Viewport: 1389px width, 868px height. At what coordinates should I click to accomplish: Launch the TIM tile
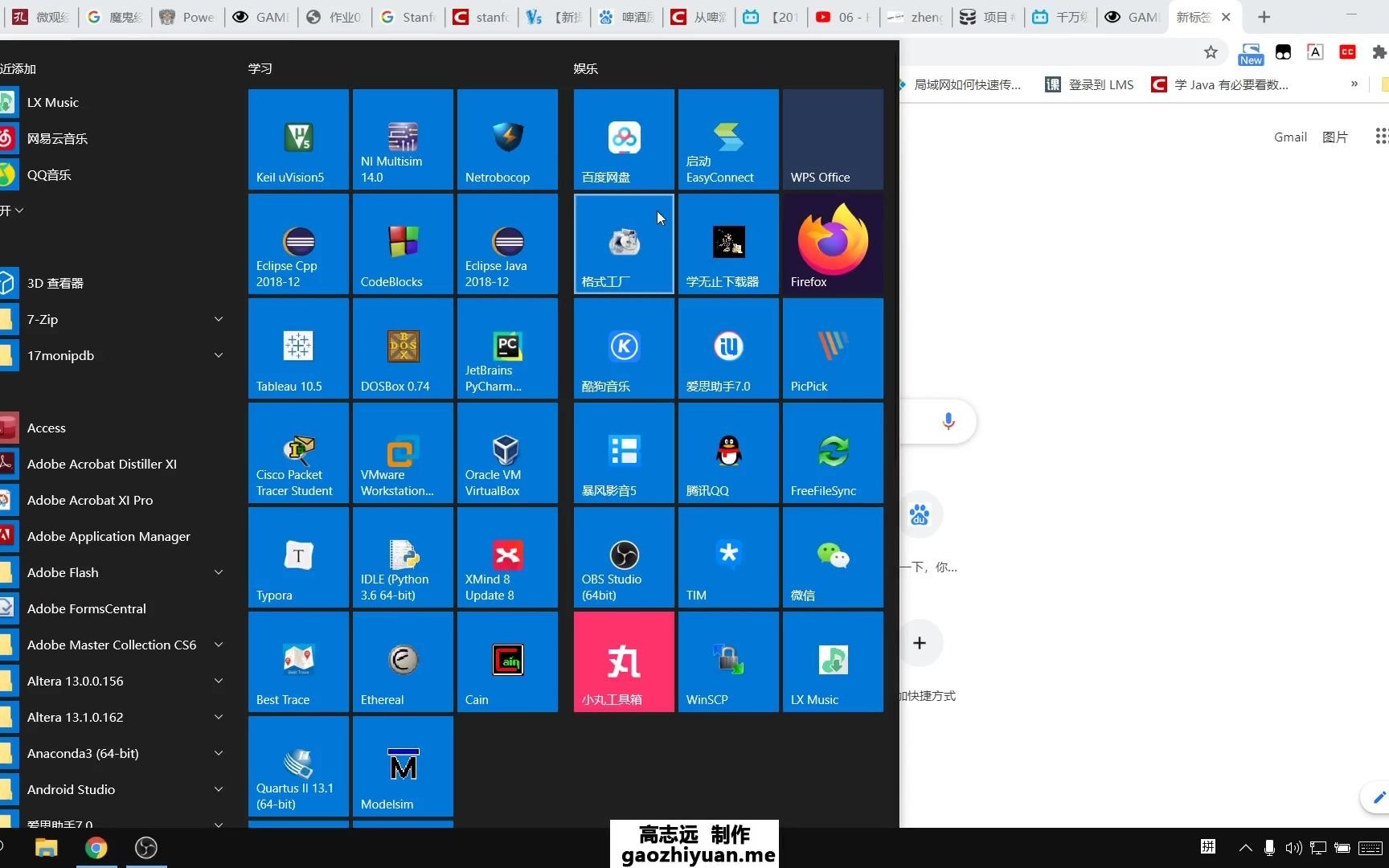point(728,557)
